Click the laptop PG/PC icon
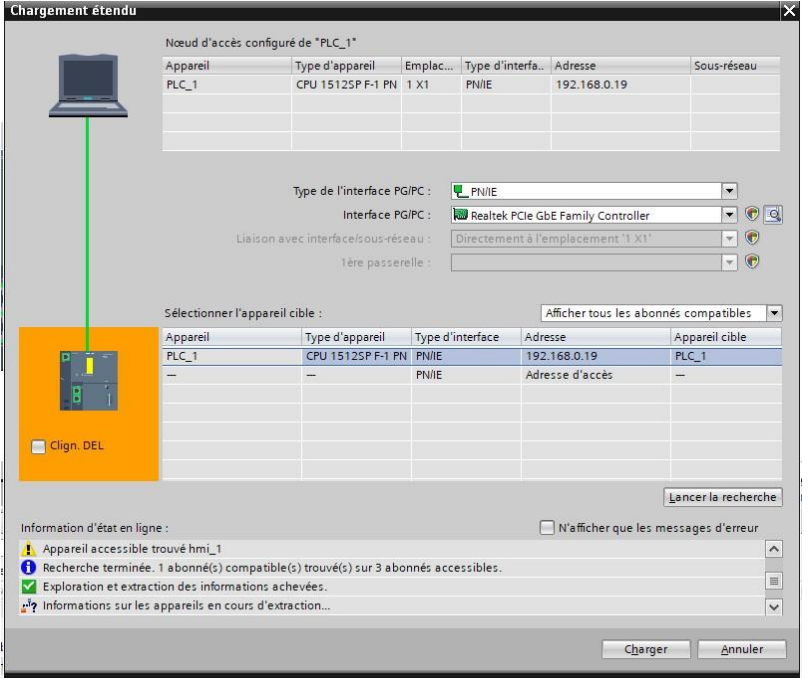The image size is (808, 678). [x=88, y=86]
